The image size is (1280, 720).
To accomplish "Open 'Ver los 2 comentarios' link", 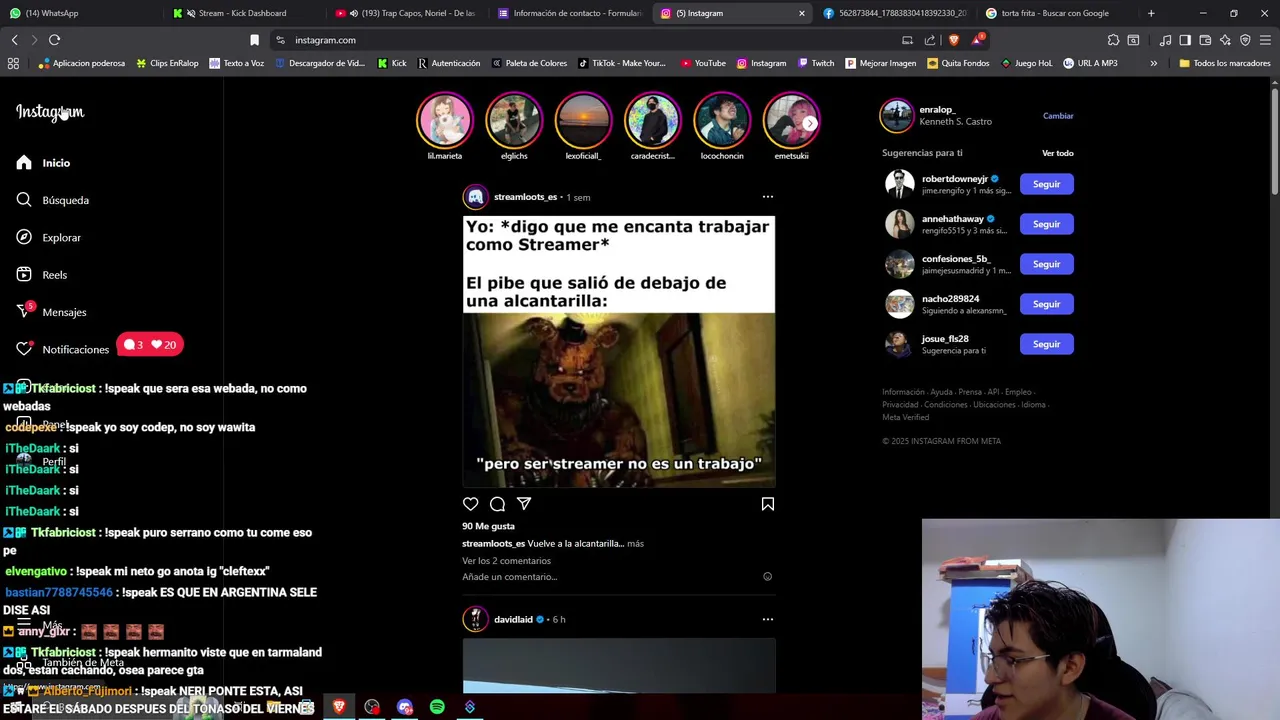I will (x=506, y=561).
